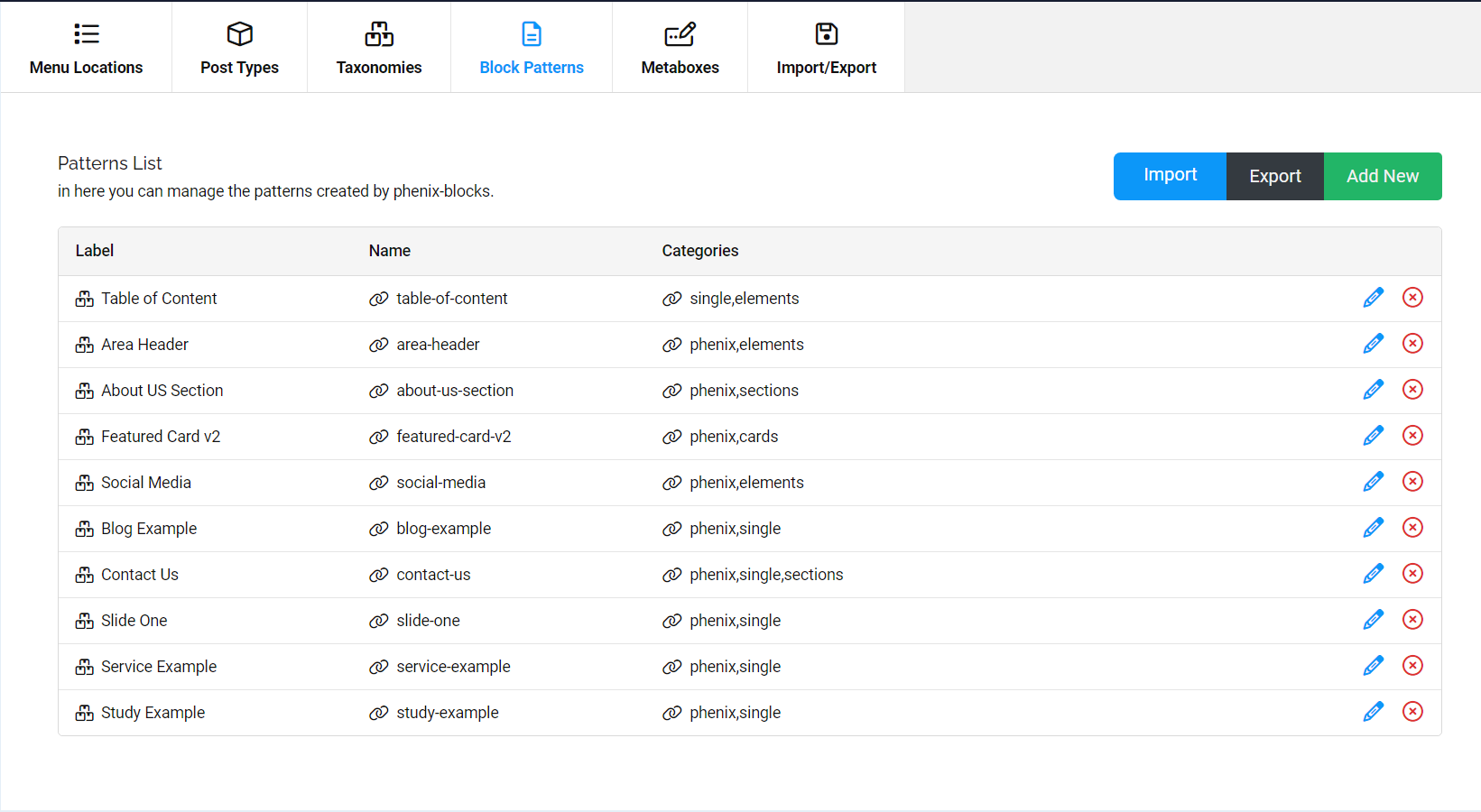The image size is (1481, 812).
Task: Select the 'About US Section' label text
Action: click(x=162, y=391)
